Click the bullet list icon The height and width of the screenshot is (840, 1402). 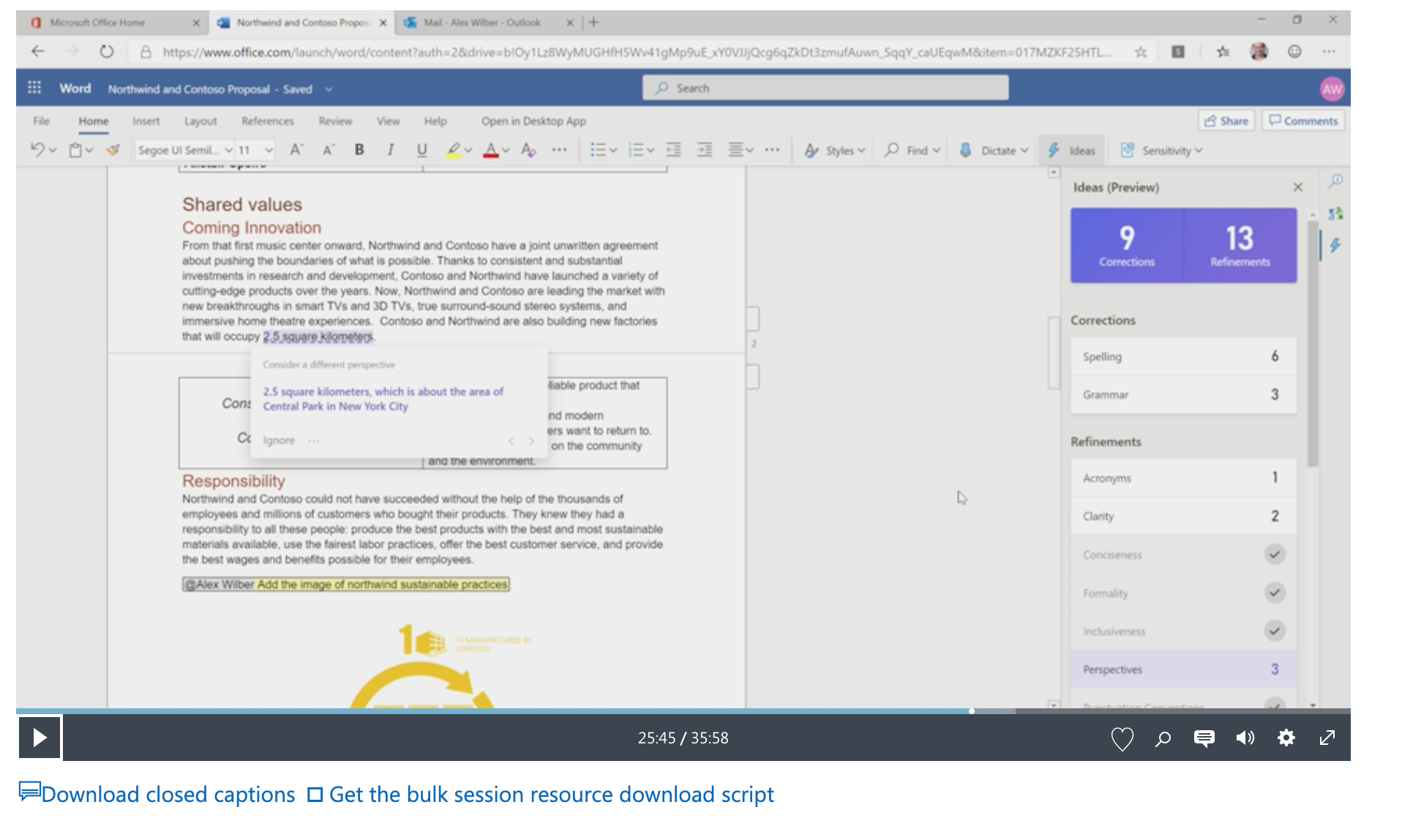(598, 150)
